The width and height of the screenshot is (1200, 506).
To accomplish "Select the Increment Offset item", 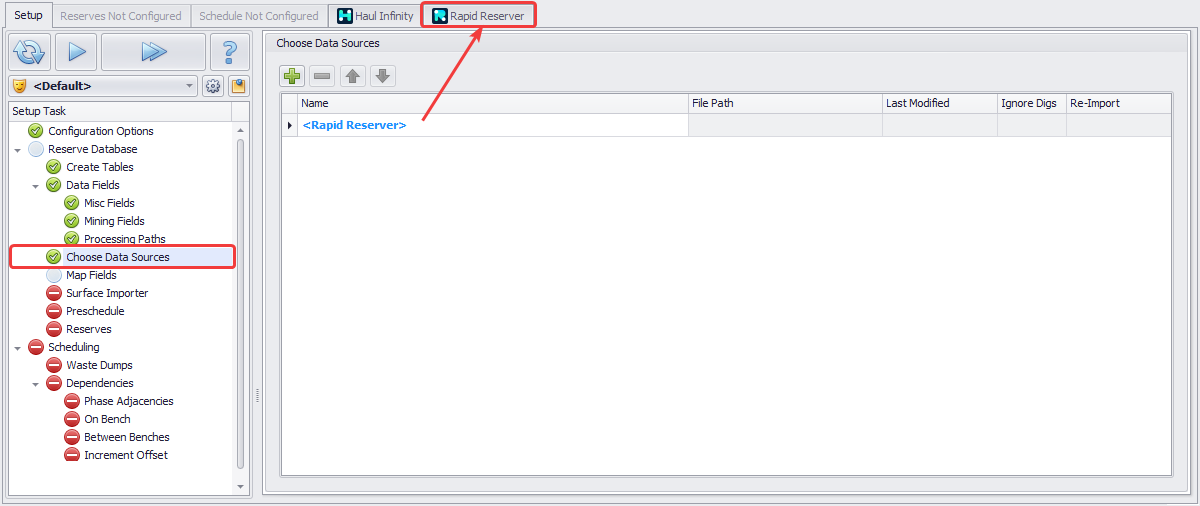I will pyautogui.click(x=126, y=455).
